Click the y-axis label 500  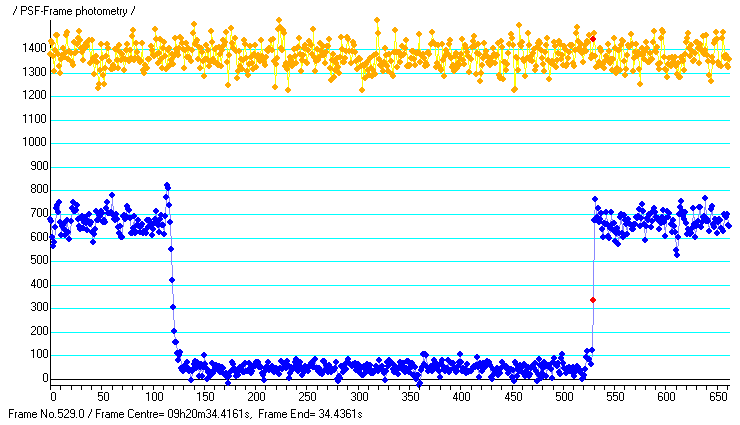39,260
